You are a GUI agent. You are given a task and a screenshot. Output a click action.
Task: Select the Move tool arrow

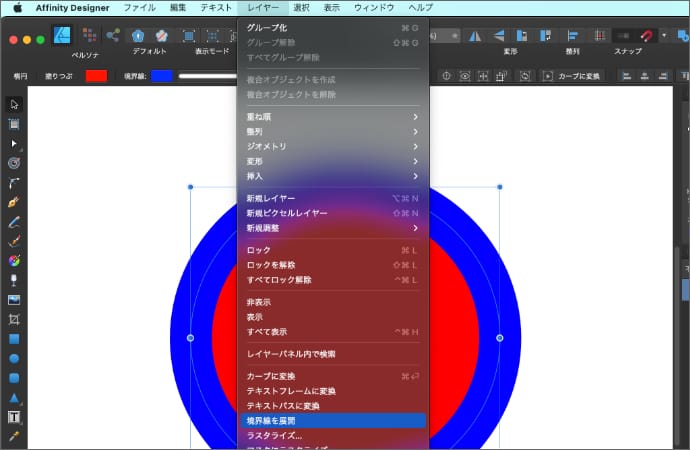14,104
